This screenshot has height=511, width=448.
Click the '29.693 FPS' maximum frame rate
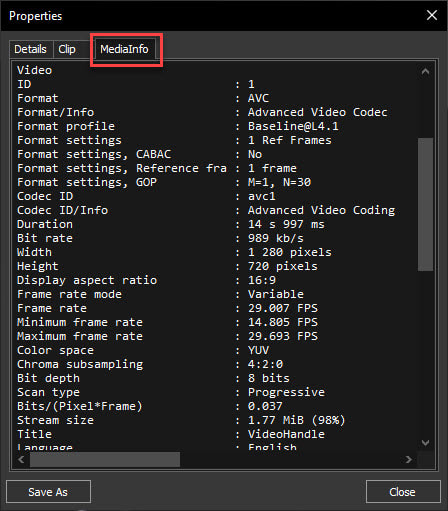[x=283, y=336]
